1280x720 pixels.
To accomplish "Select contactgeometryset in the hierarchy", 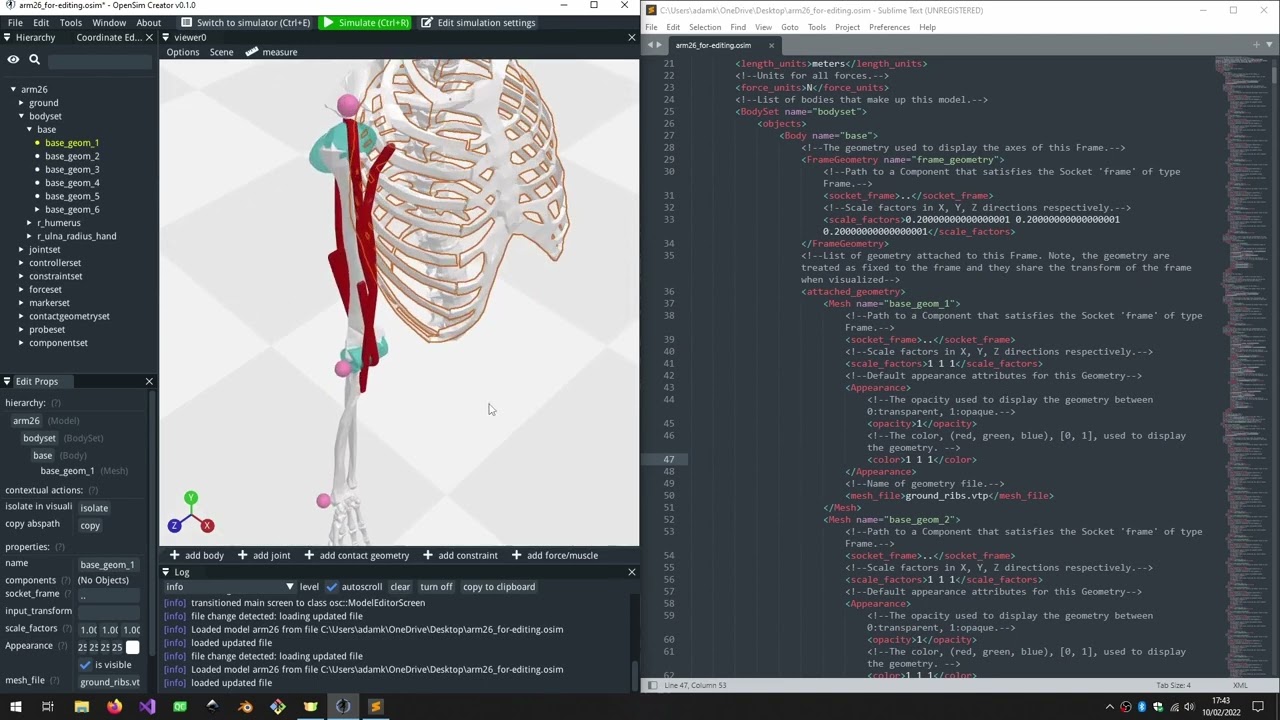I will coord(69,316).
